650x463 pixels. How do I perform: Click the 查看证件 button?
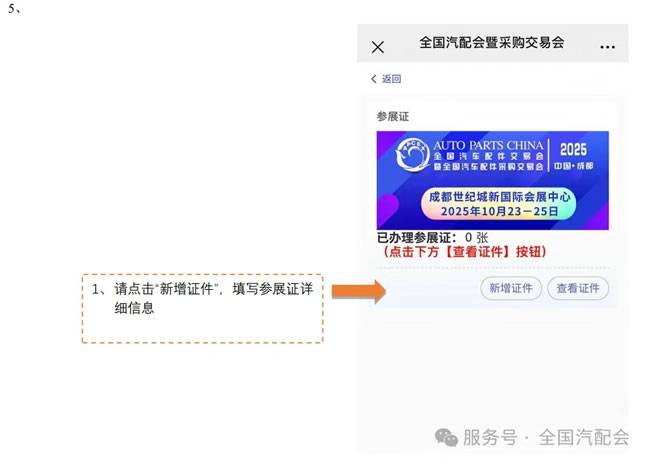coord(578,288)
